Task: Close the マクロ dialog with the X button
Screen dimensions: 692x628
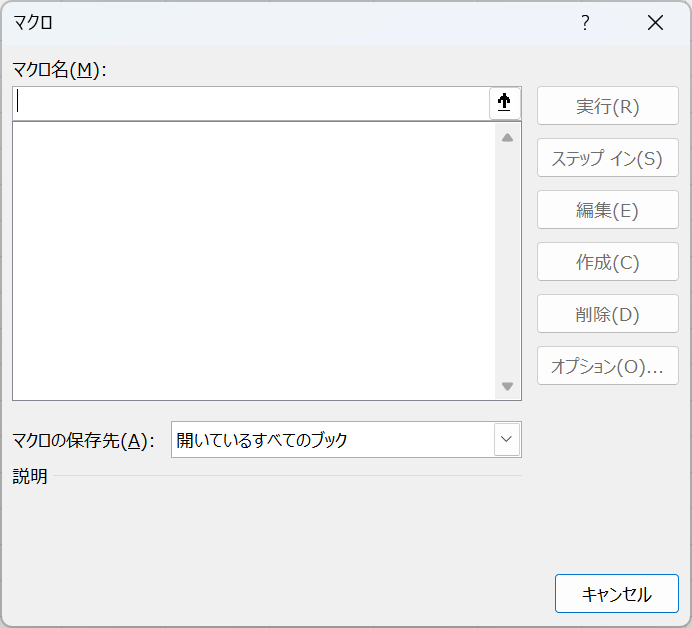Action: 656,23
